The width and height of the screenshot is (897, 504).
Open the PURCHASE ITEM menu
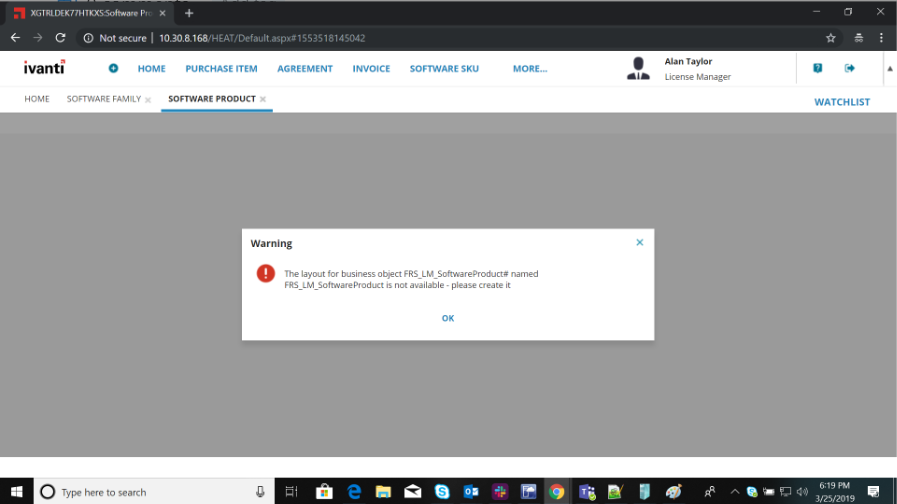point(221,69)
